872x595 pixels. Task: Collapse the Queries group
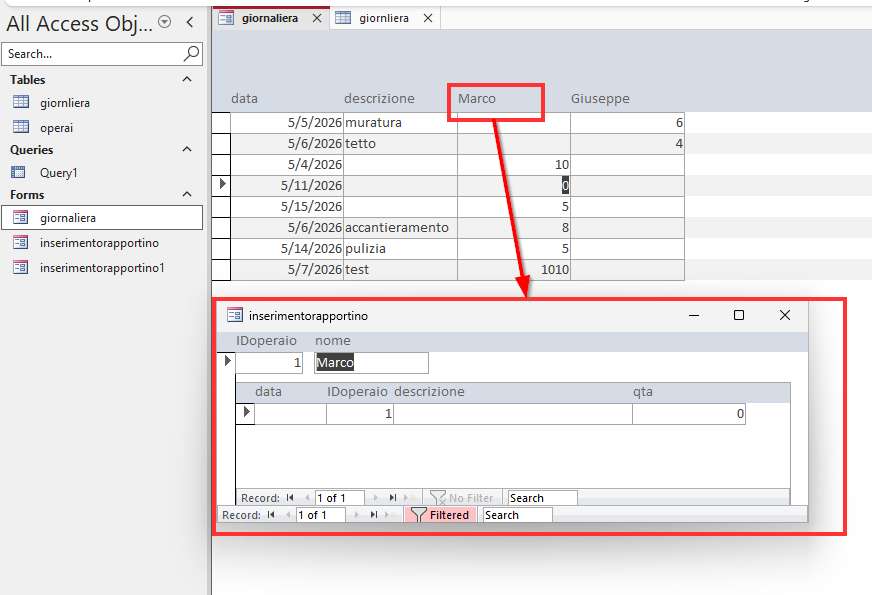[187, 150]
